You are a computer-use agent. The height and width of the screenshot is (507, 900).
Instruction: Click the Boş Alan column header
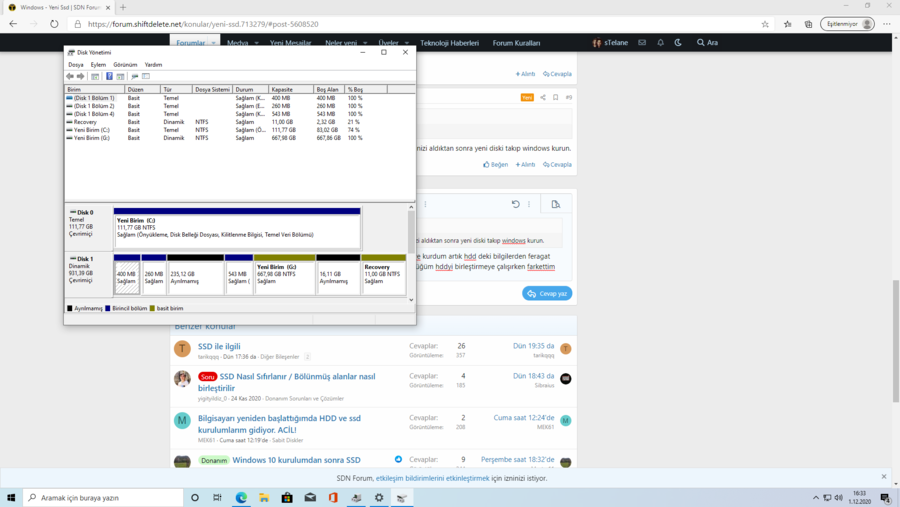click(329, 90)
